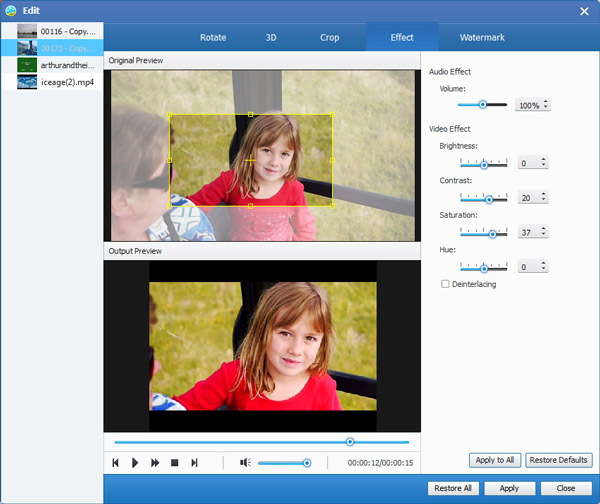The image size is (600, 504).
Task: Click the Close button at bottom
Action: (x=566, y=488)
